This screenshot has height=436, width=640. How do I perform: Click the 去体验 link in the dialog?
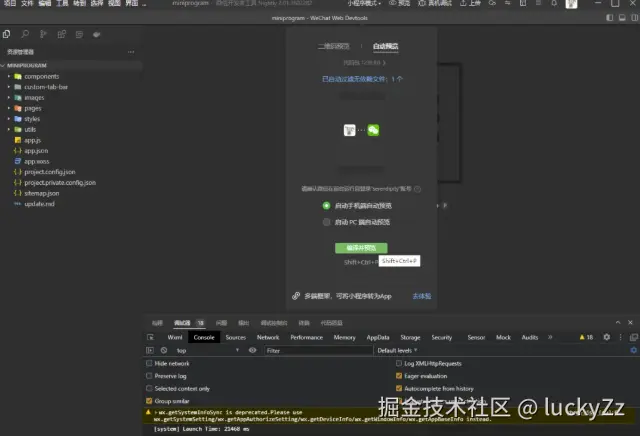pyautogui.click(x=422, y=296)
